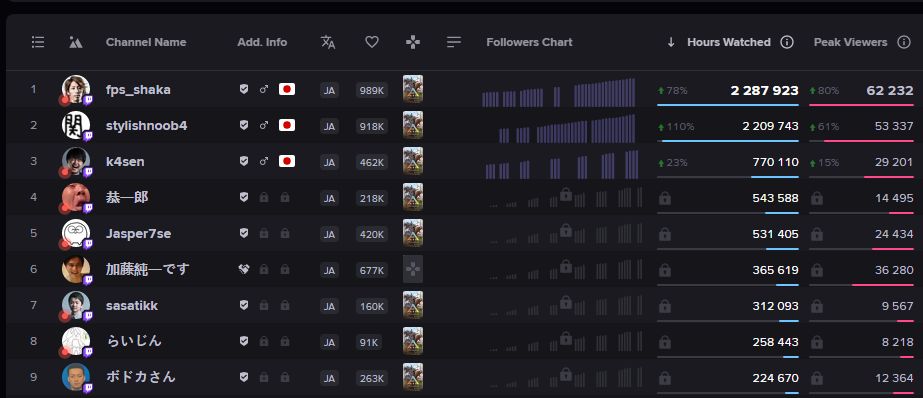
Task: Click the 62 232 peak viewers value
Action: click(x=889, y=90)
